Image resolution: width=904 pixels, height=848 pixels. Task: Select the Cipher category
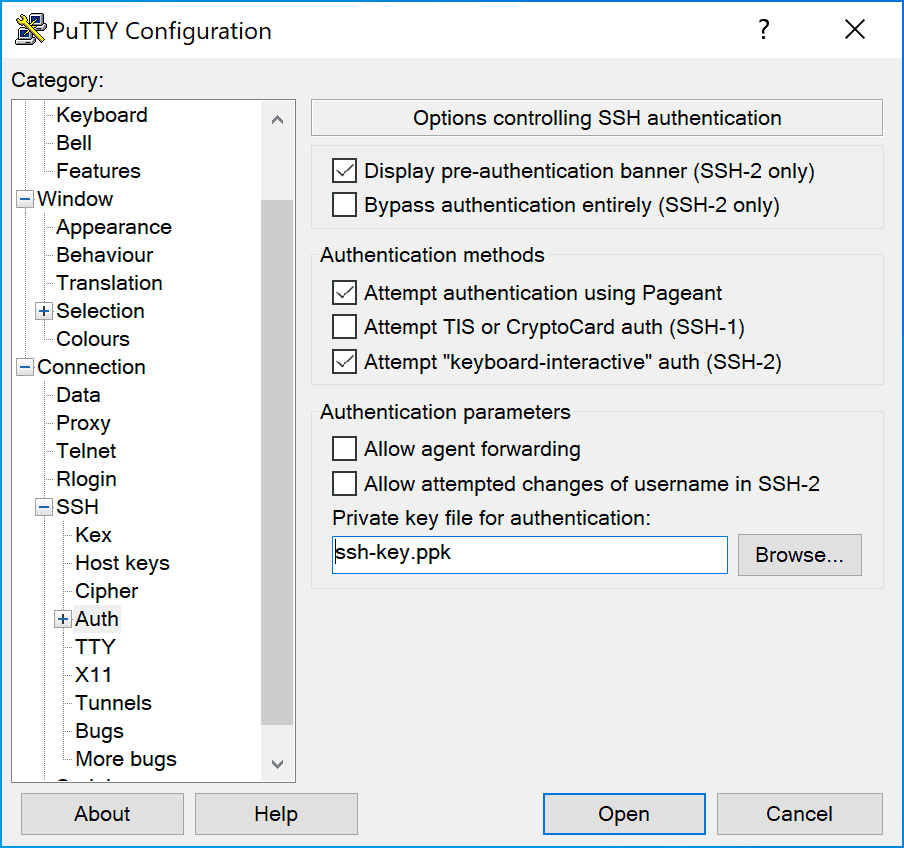coord(106,591)
